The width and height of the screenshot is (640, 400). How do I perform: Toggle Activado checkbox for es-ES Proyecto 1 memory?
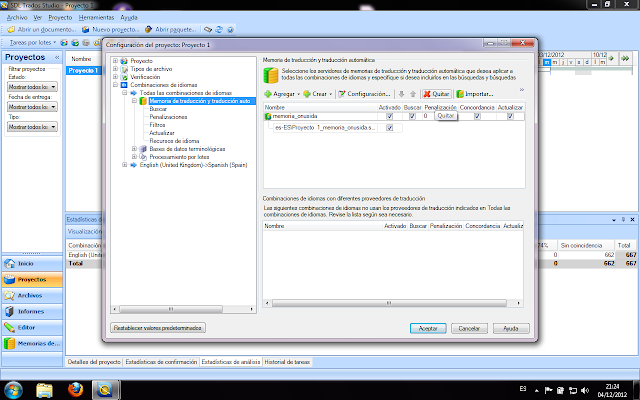(389, 128)
